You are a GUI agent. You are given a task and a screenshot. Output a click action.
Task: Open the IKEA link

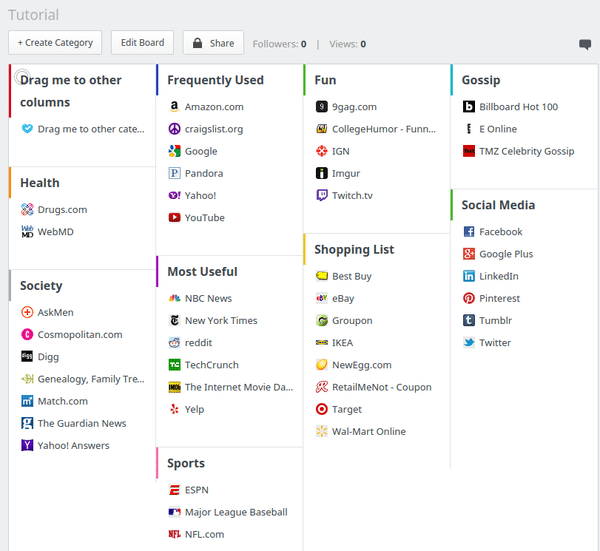coord(342,343)
